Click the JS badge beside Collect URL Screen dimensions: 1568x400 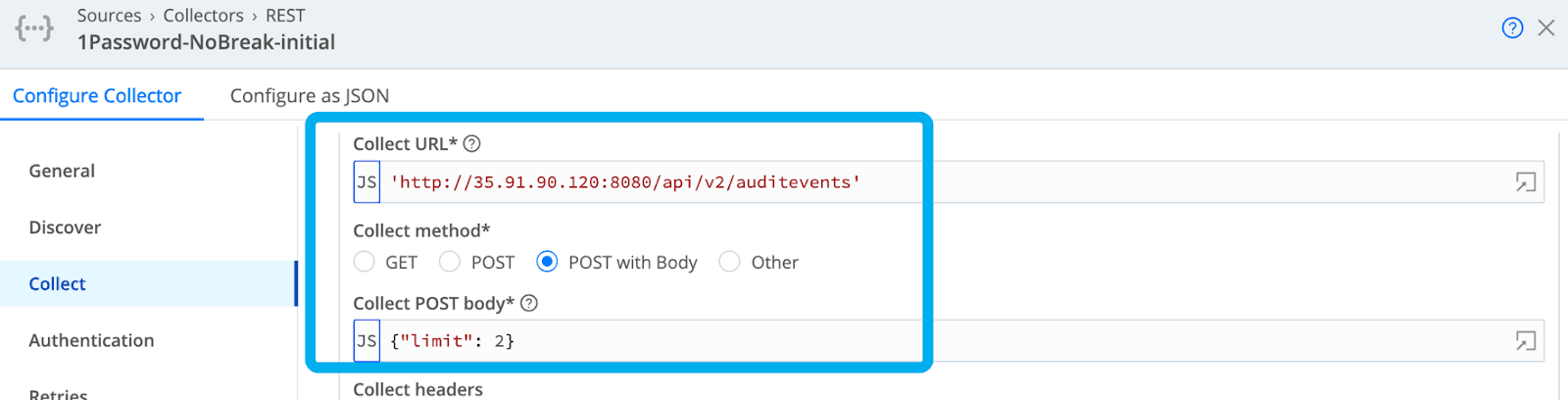pos(367,182)
